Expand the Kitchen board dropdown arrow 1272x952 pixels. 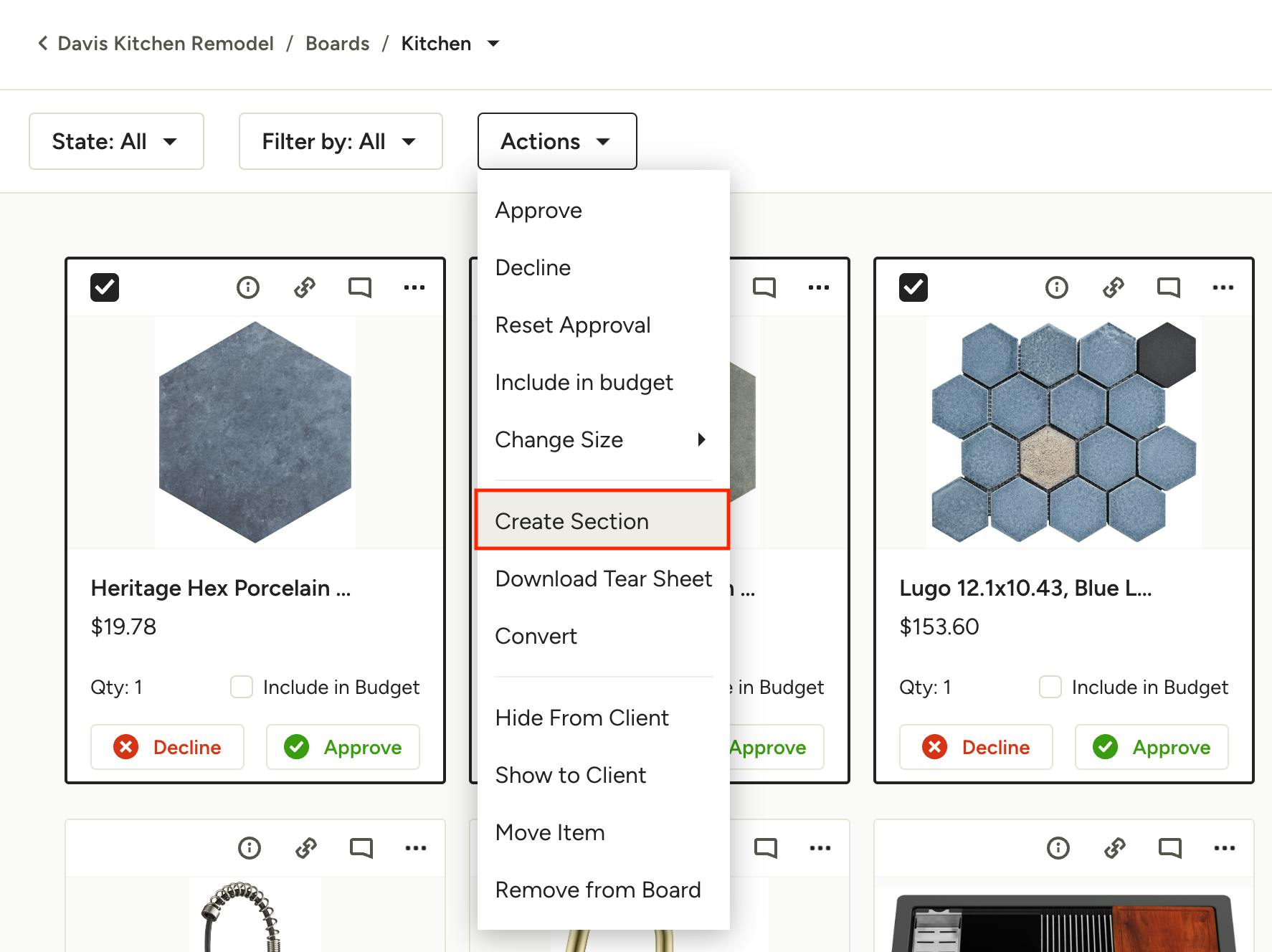[493, 44]
